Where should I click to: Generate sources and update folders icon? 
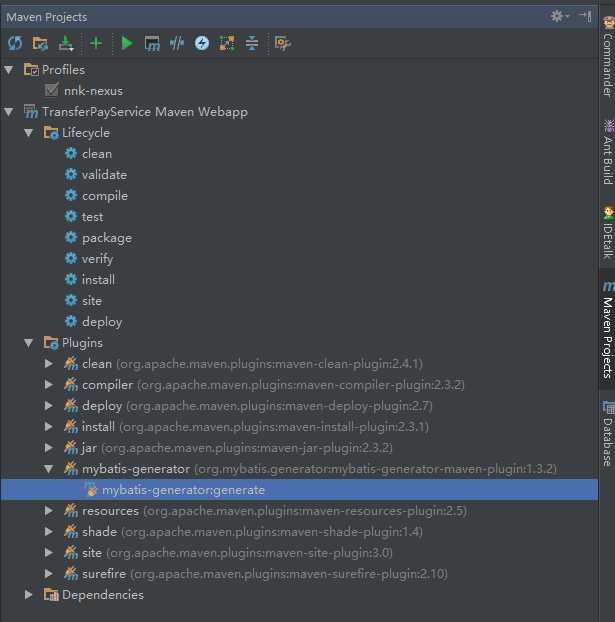[x=40, y=43]
